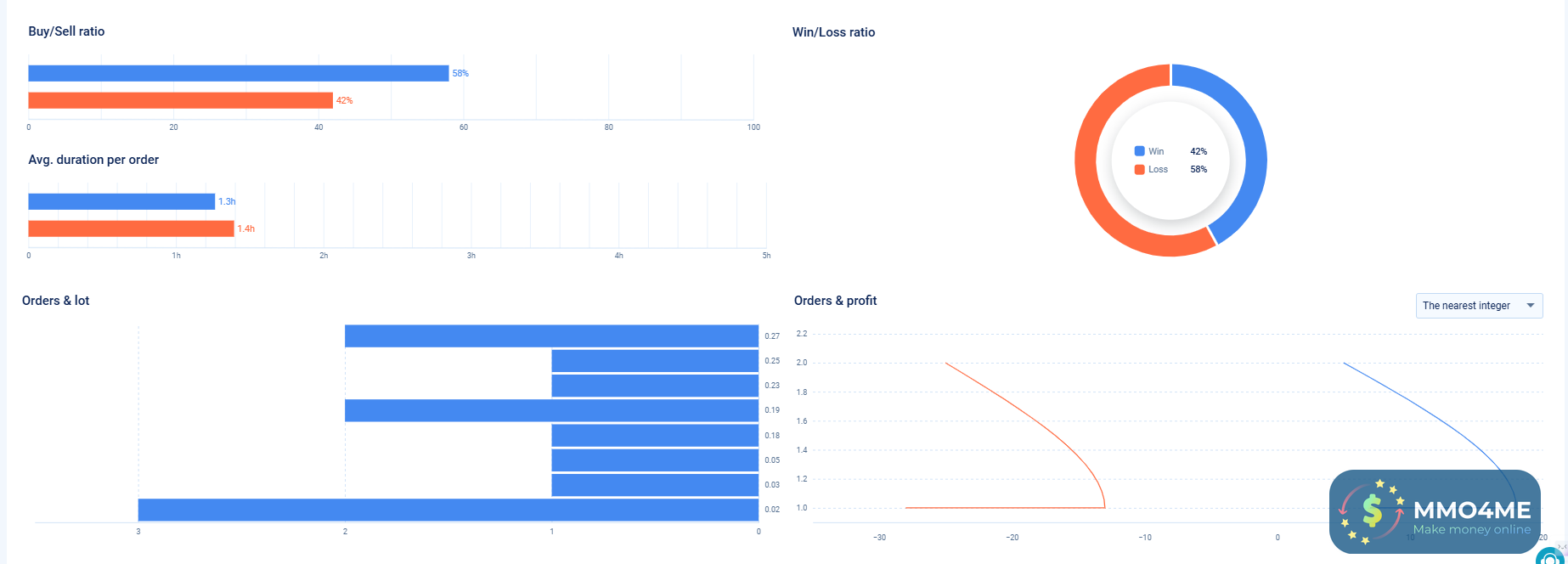1568x564 pixels.
Task: Click the 0.19 lot bar
Action: pos(551,411)
